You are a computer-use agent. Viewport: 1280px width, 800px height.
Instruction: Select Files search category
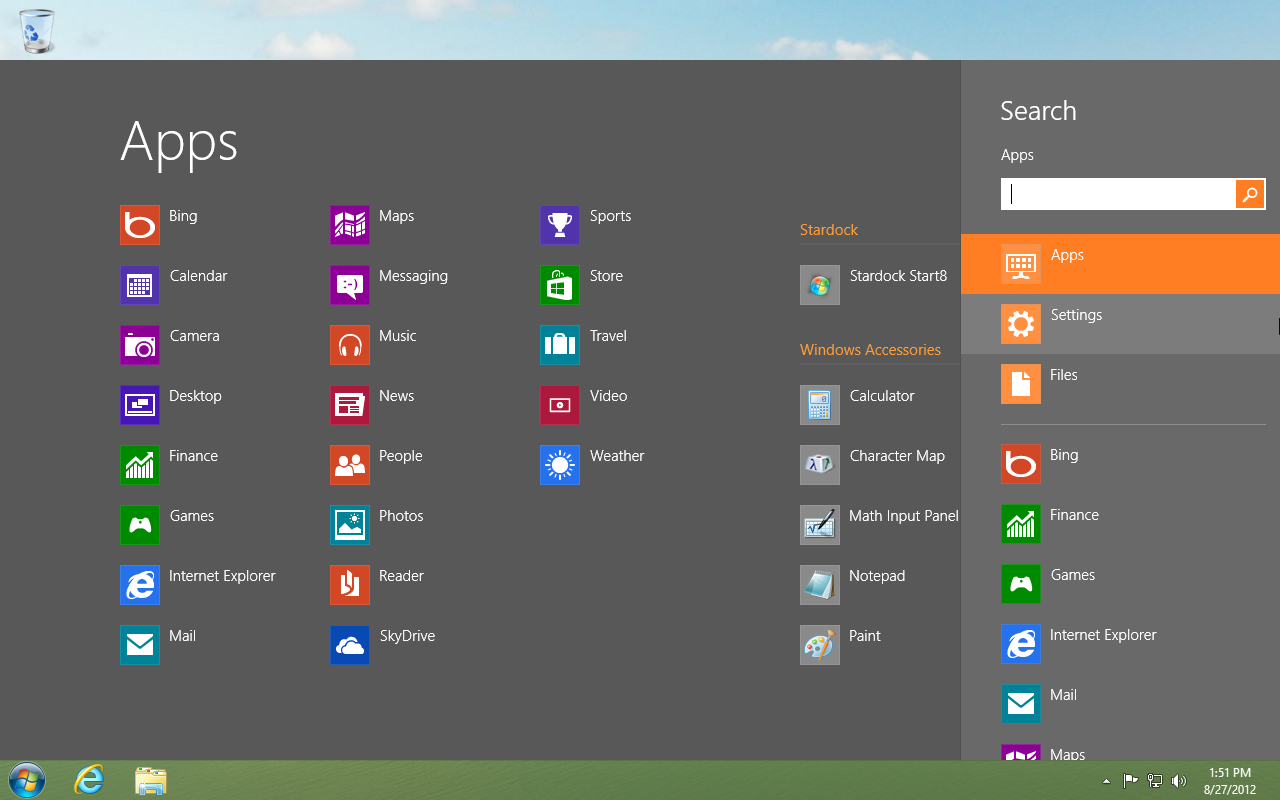[x=1120, y=384]
